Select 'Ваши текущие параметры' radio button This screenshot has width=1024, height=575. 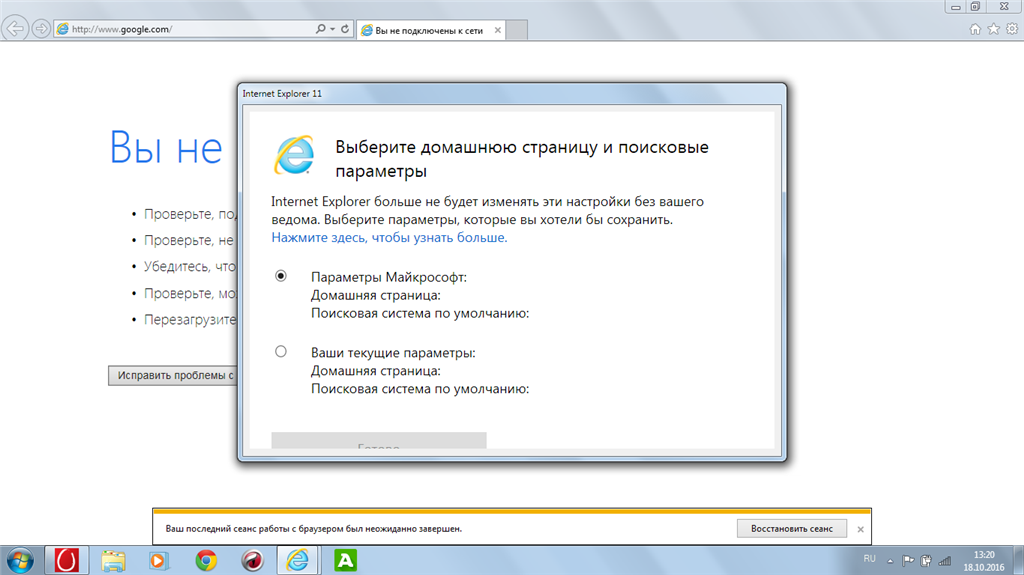[281, 352]
